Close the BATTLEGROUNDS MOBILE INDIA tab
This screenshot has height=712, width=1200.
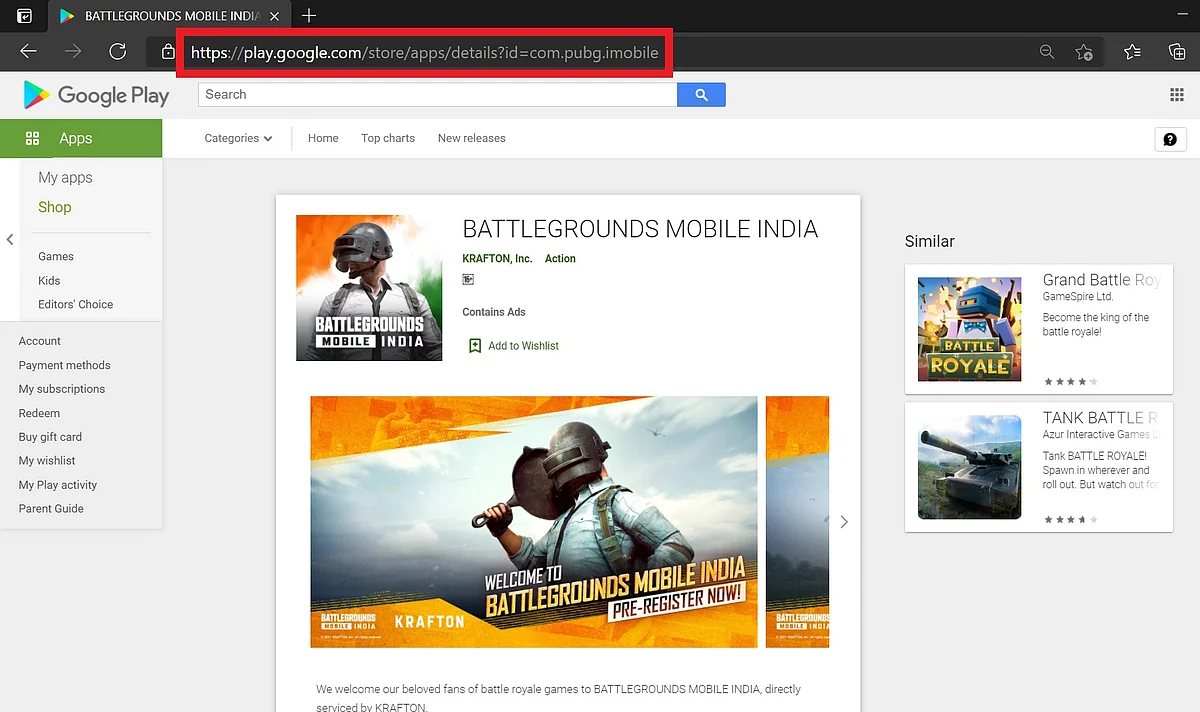[272, 16]
